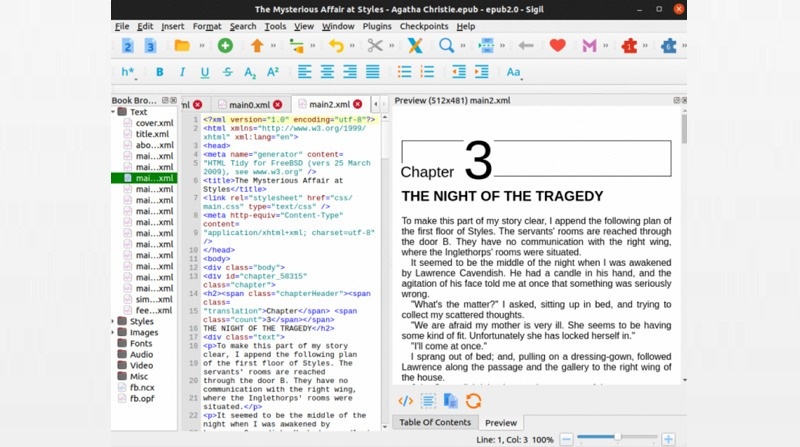Toggle bold formatting
800x447 pixels.
[x=160, y=72]
